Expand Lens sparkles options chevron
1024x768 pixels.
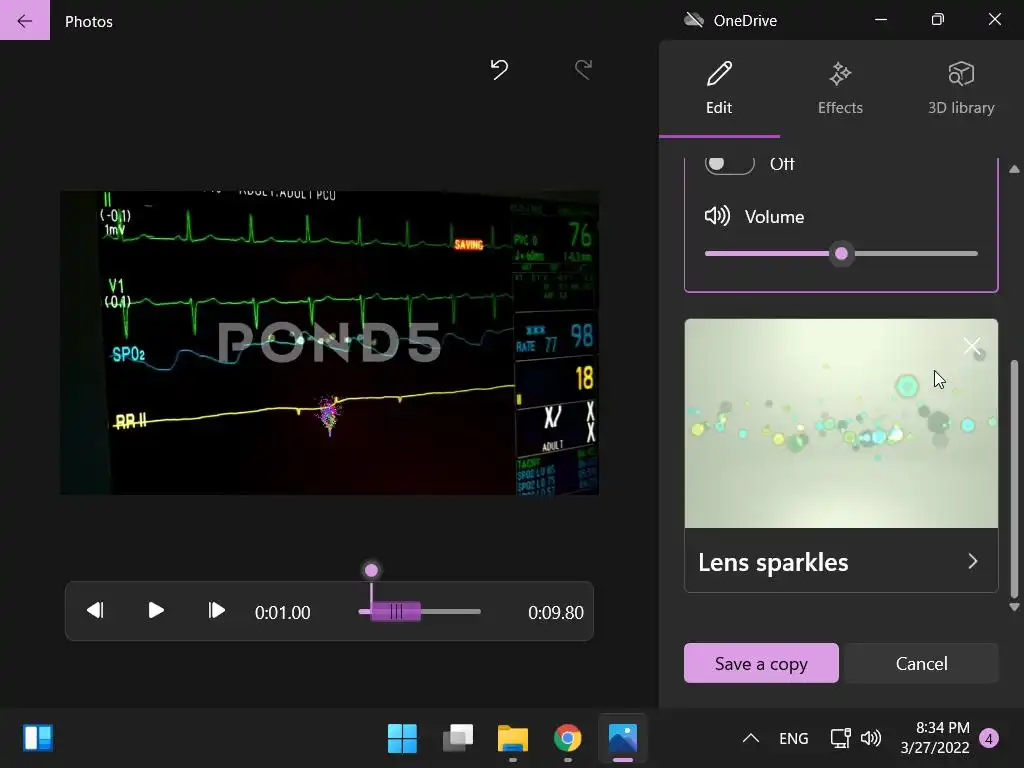pos(972,562)
